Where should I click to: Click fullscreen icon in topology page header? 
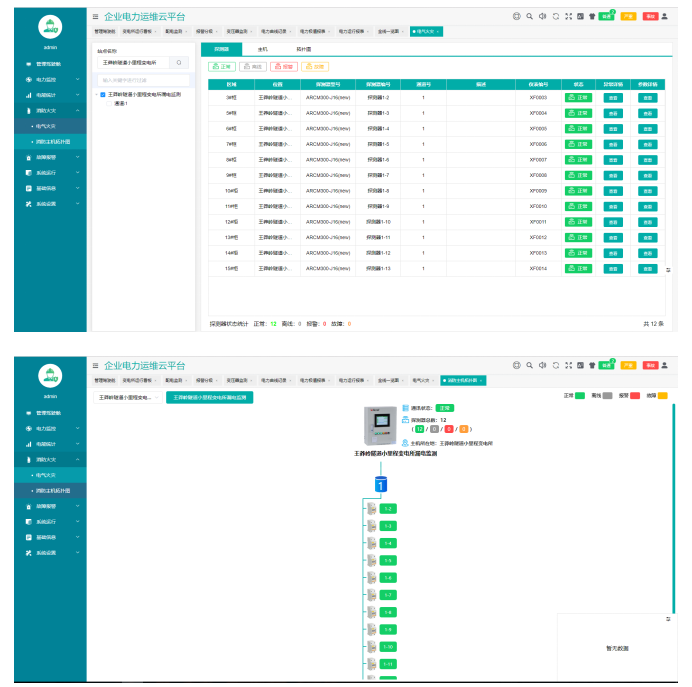(568, 365)
